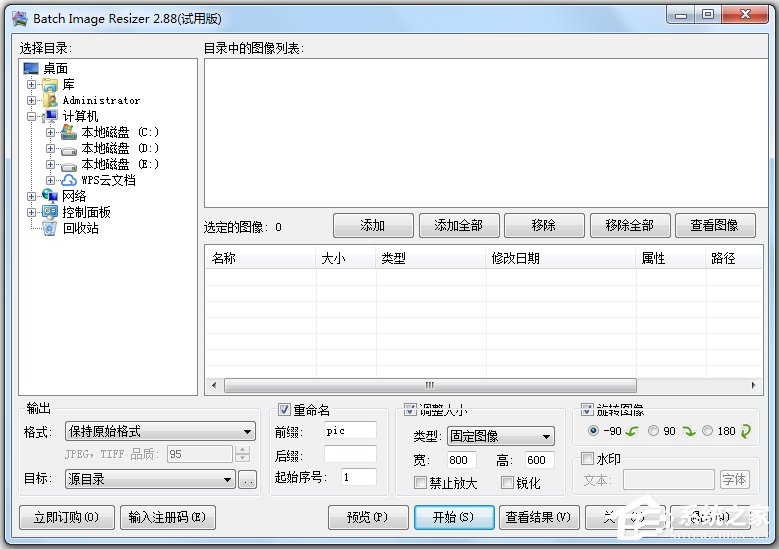Sort by the 大小 column header

[x=346, y=258]
